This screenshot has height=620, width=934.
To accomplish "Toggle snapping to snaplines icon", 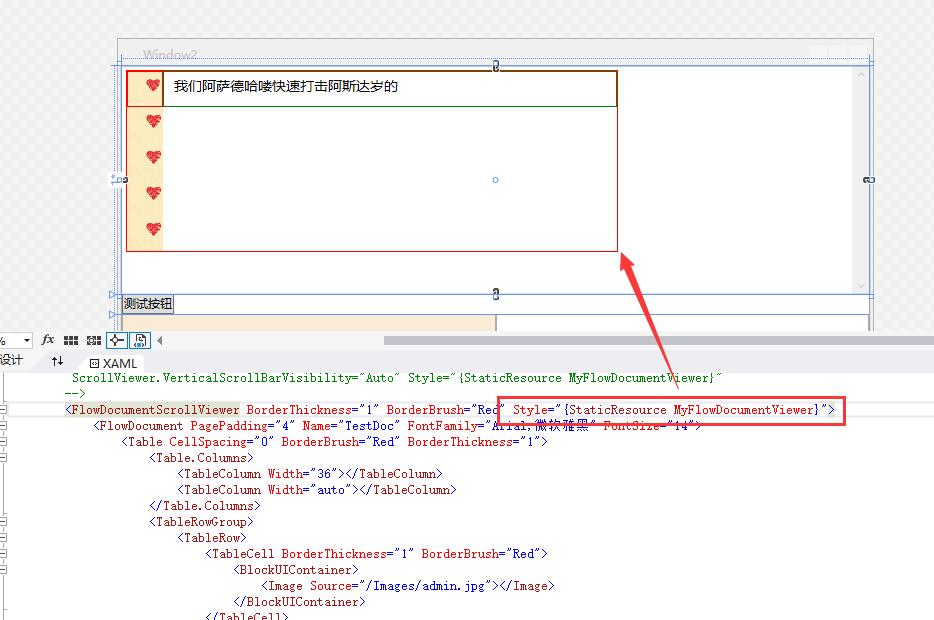I will 117,340.
